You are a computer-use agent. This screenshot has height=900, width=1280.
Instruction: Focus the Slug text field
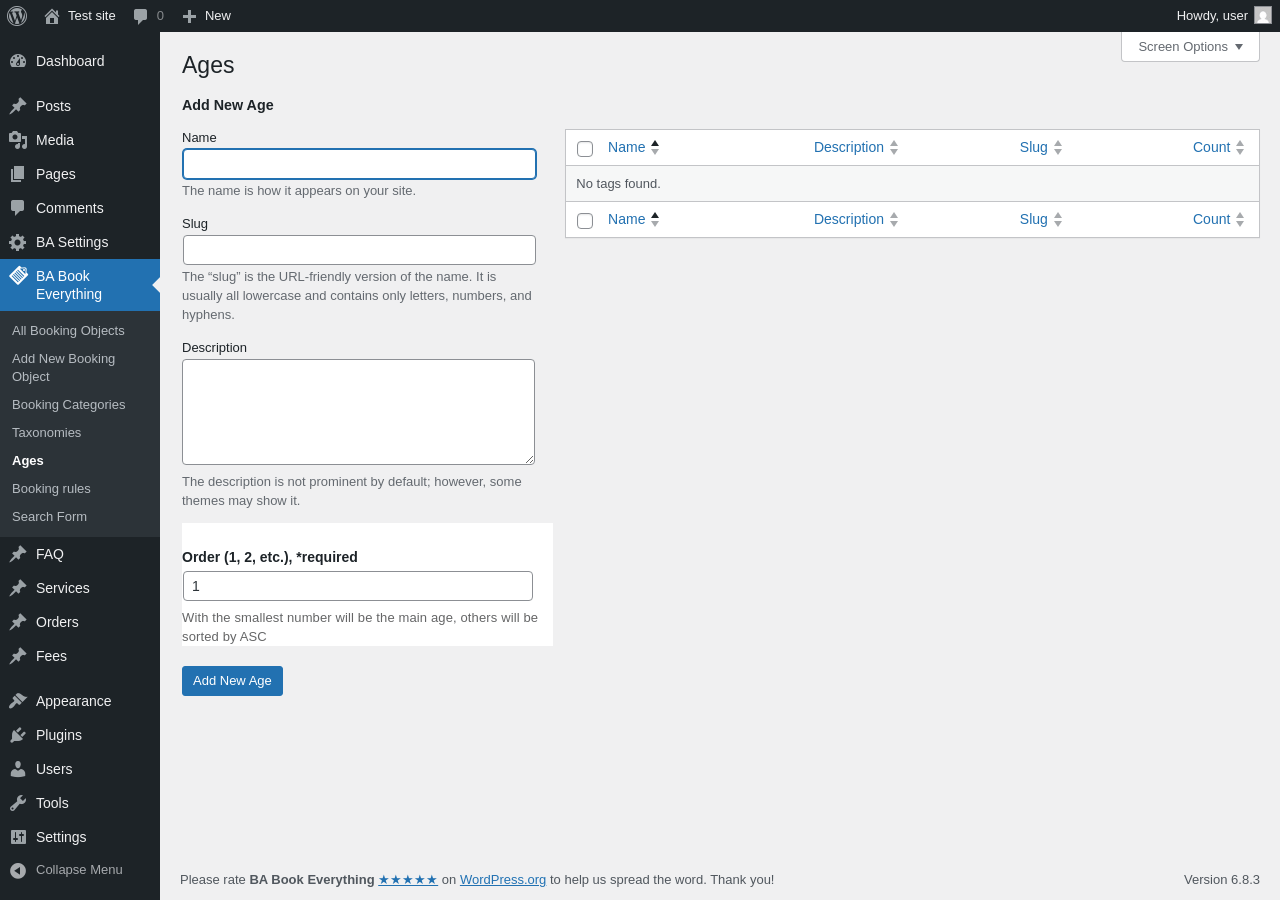[359, 250]
